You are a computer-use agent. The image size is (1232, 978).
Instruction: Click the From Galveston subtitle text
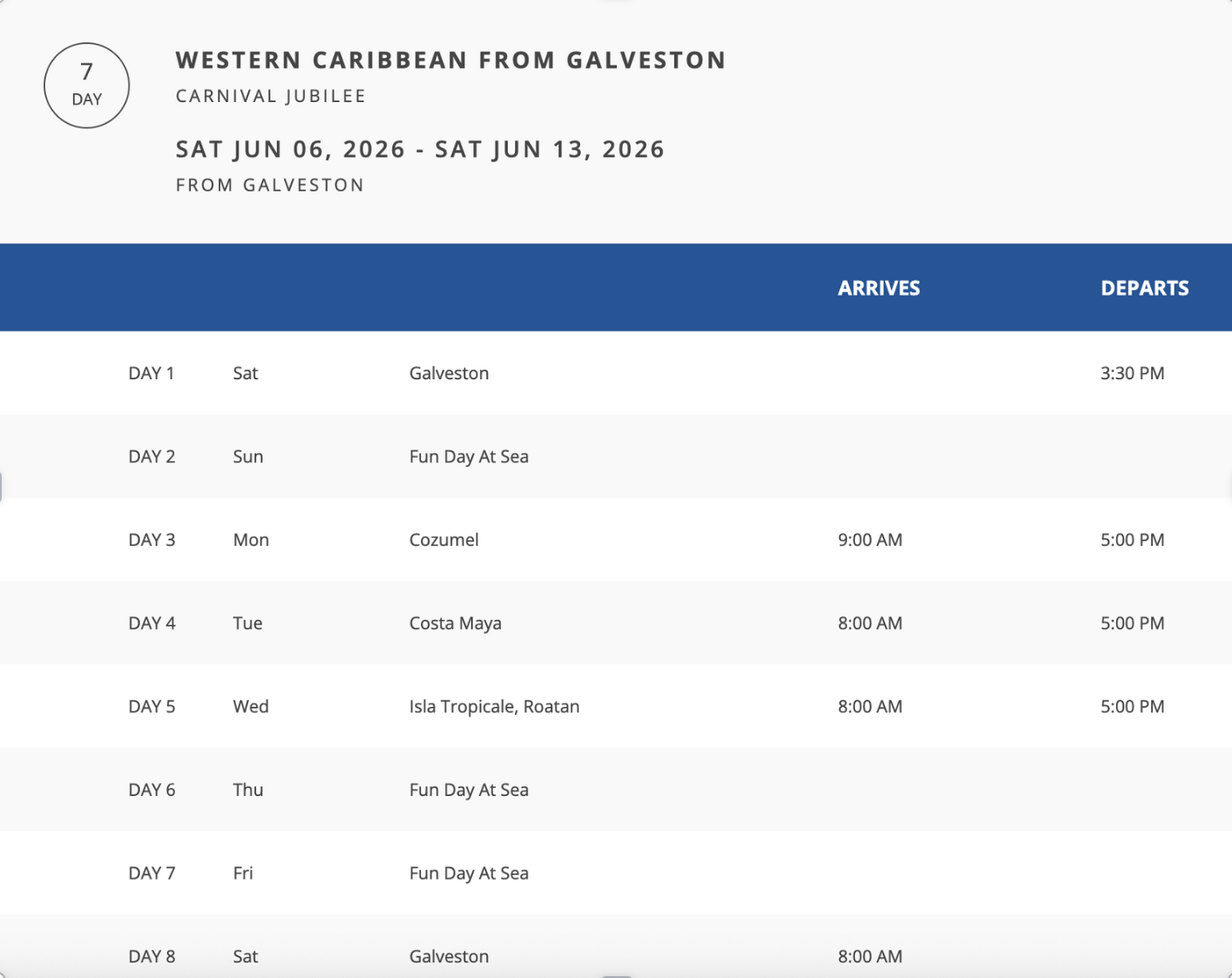tap(270, 185)
